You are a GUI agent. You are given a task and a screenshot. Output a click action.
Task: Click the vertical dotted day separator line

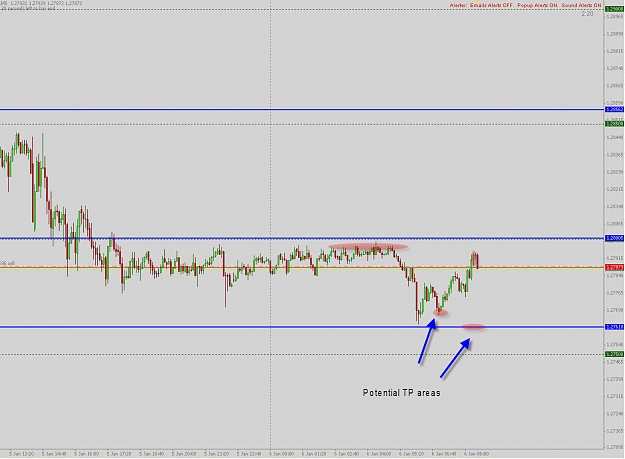[271, 223]
